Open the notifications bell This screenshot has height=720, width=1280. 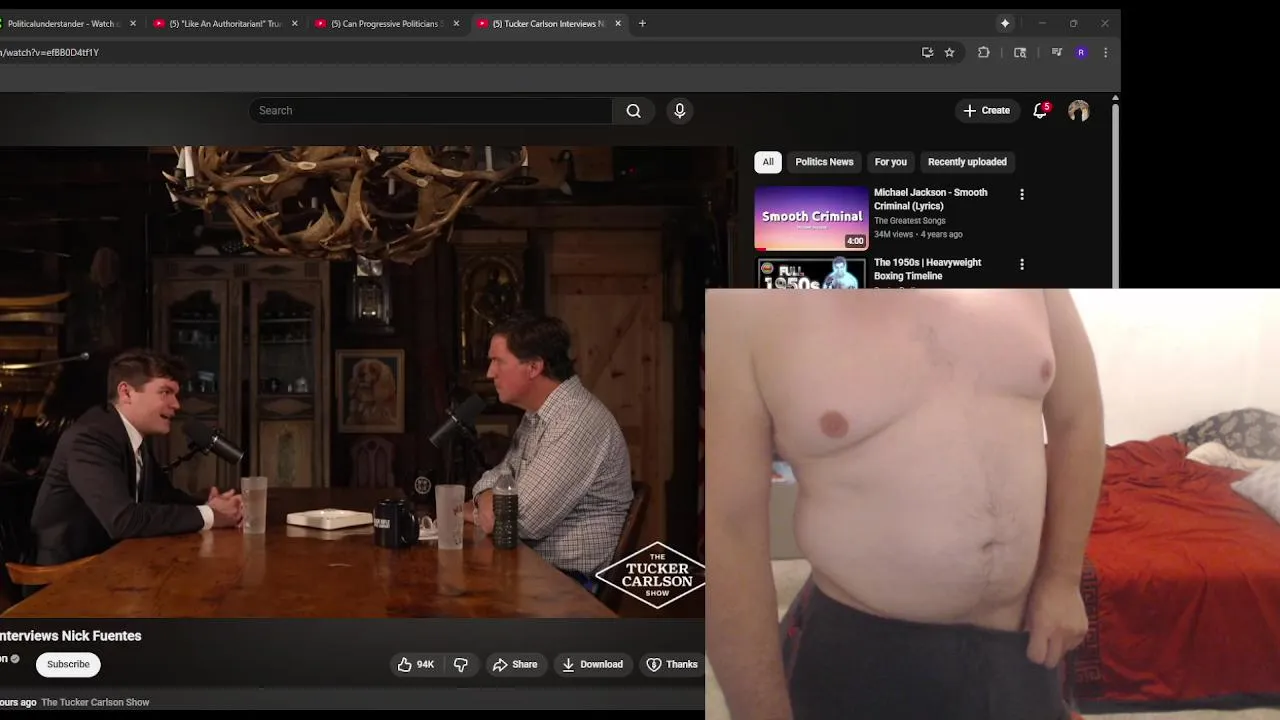(x=1040, y=111)
